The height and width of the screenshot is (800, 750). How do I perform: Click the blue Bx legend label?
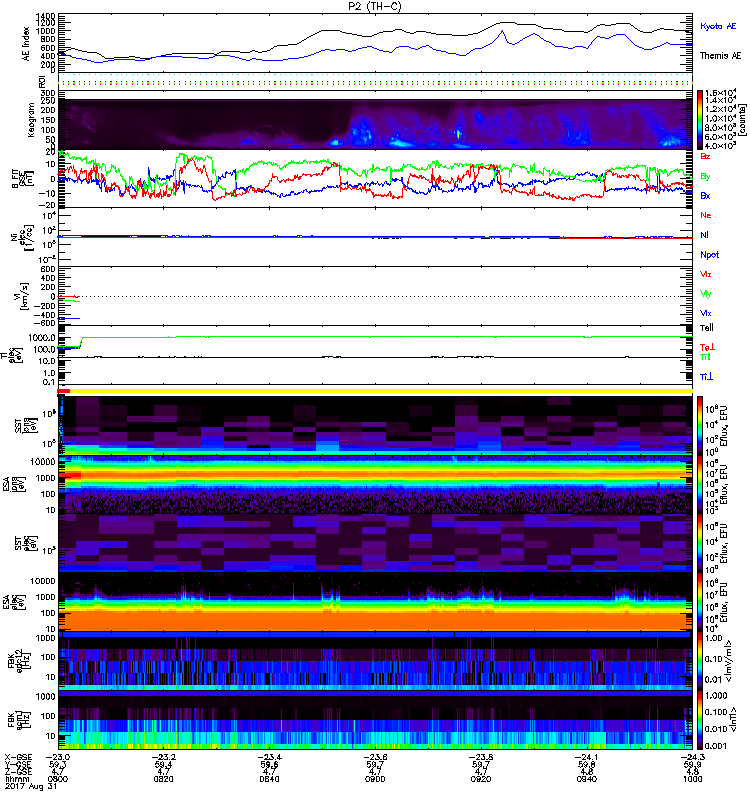point(705,195)
